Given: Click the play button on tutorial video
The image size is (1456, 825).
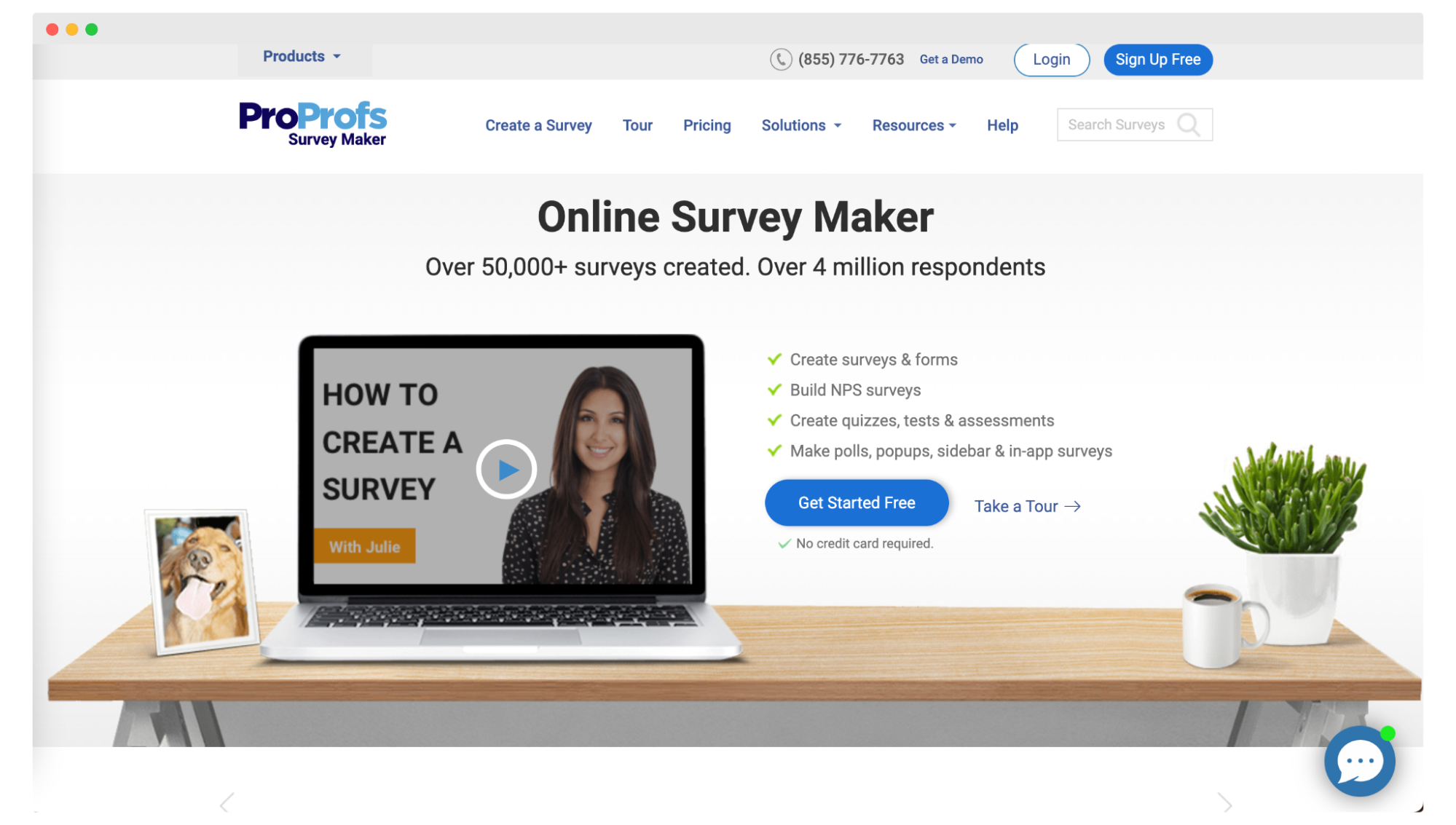Looking at the screenshot, I should point(506,469).
